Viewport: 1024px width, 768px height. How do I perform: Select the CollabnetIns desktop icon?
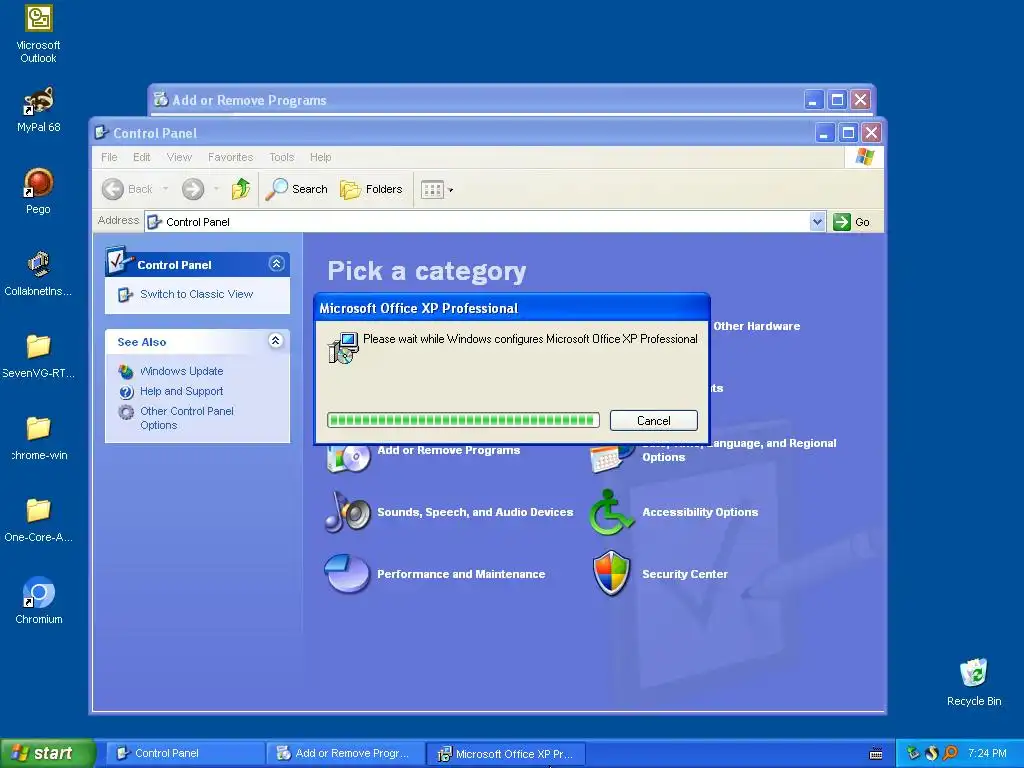pos(39,273)
